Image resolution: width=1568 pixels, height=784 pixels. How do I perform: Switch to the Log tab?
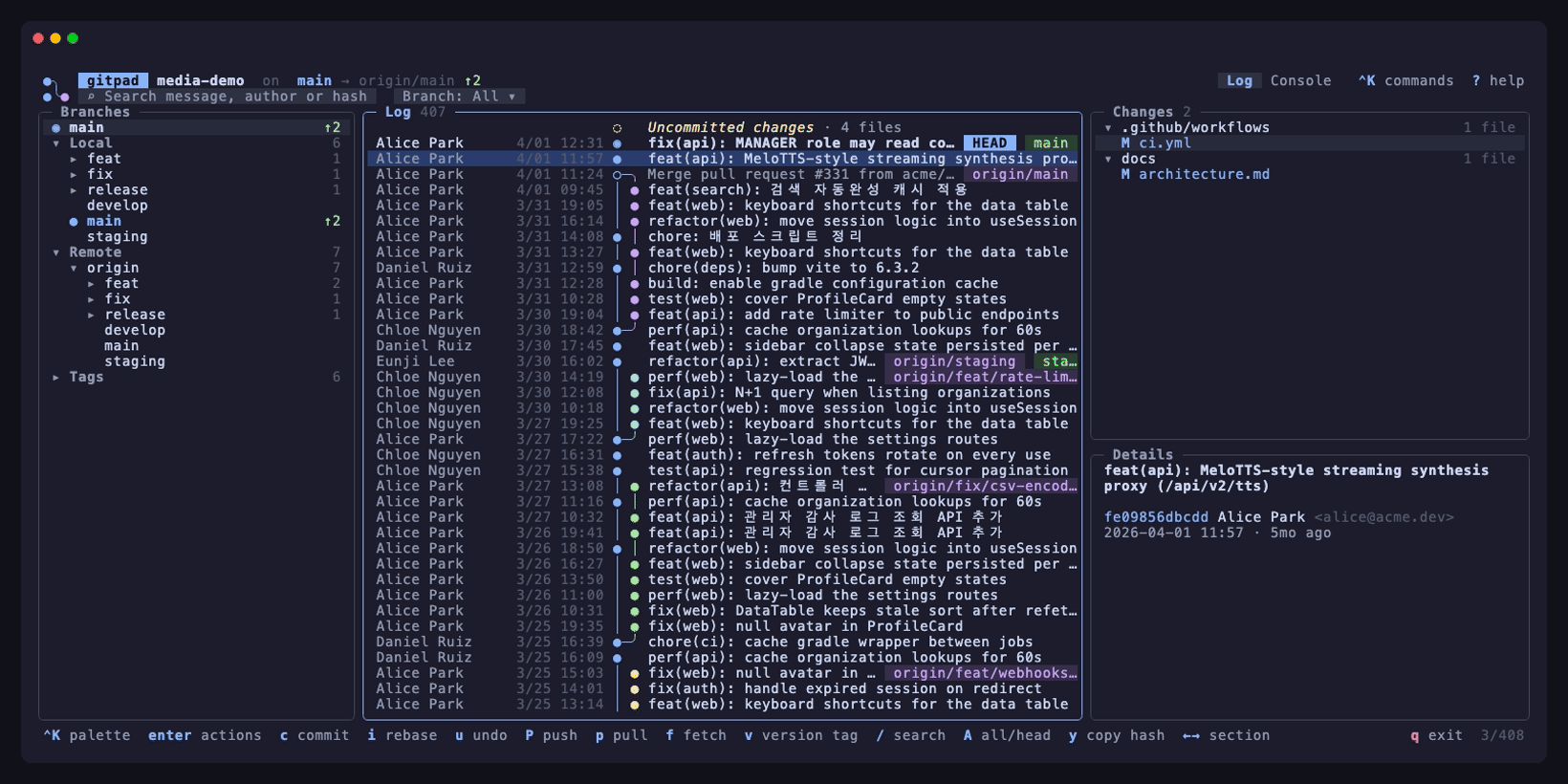1239,81
